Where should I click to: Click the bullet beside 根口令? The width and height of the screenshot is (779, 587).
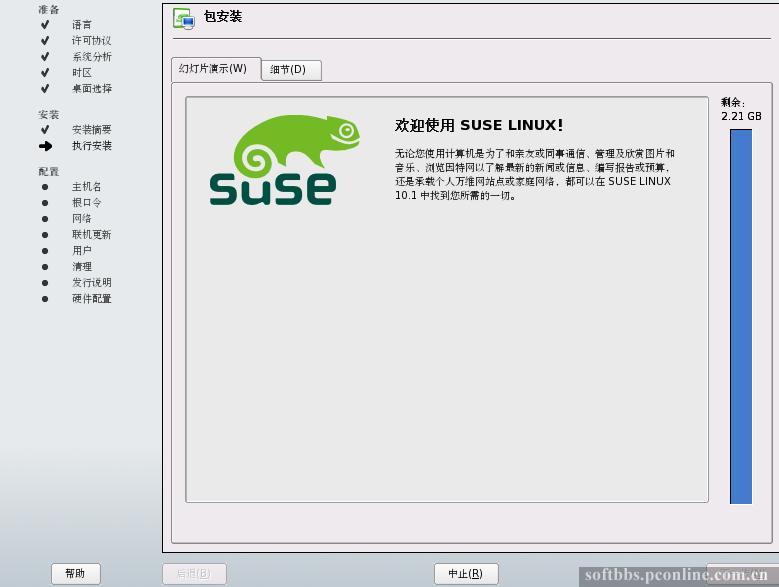coord(45,203)
